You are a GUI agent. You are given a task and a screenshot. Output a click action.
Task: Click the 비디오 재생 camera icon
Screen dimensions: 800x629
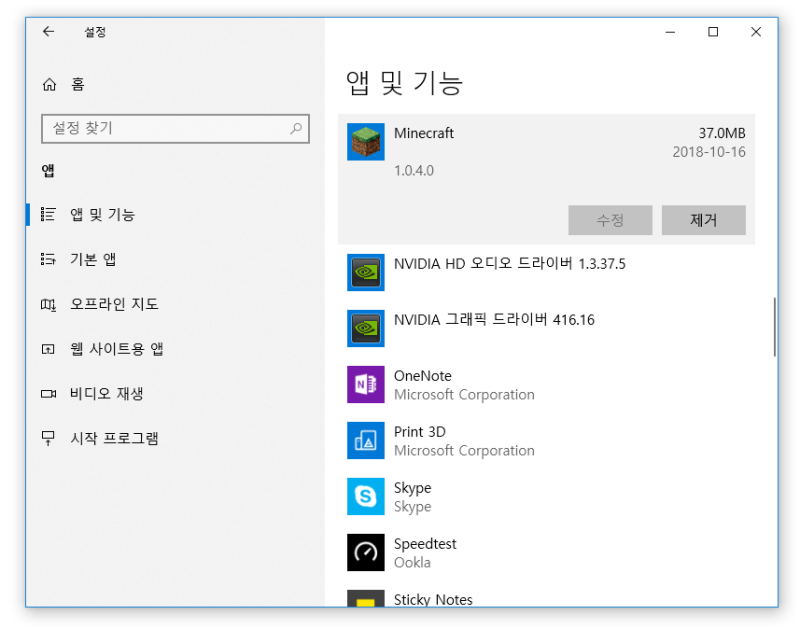coord(48,394)
